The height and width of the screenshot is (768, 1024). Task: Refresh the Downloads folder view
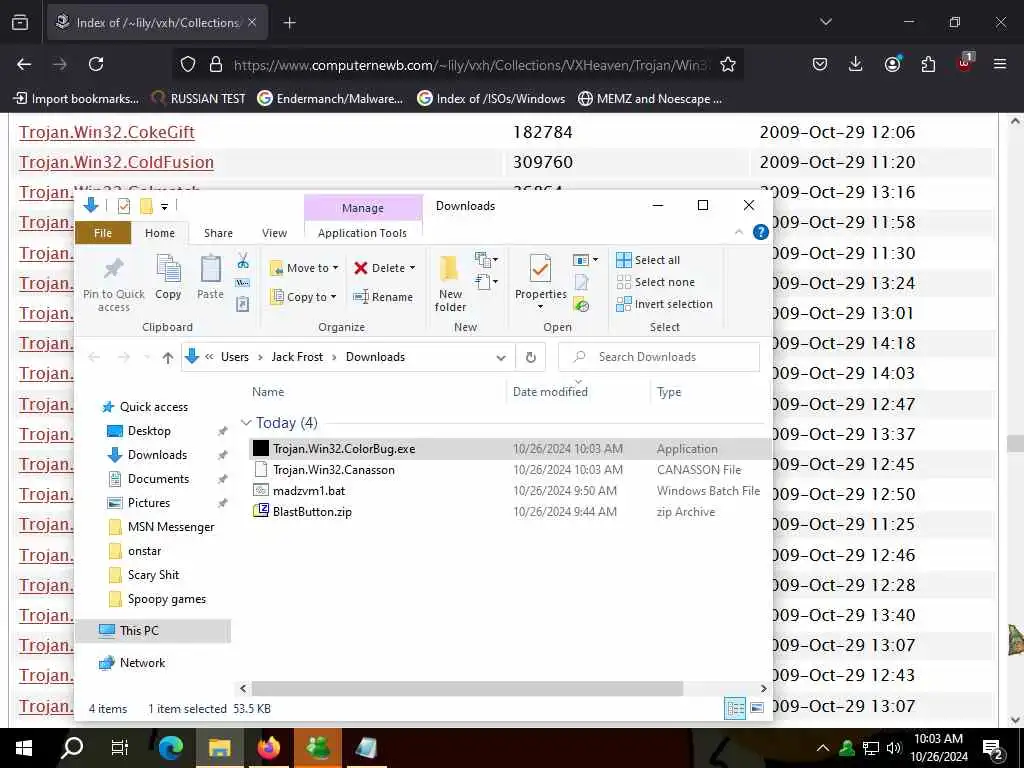(x=530, y=357)
